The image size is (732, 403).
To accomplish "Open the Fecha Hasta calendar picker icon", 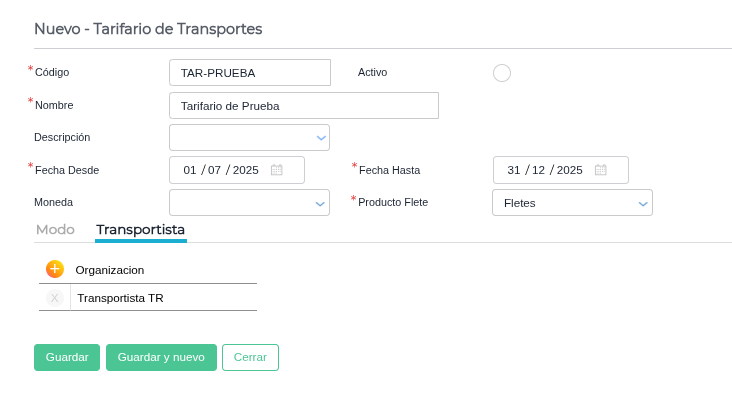I will click(601, 170).
